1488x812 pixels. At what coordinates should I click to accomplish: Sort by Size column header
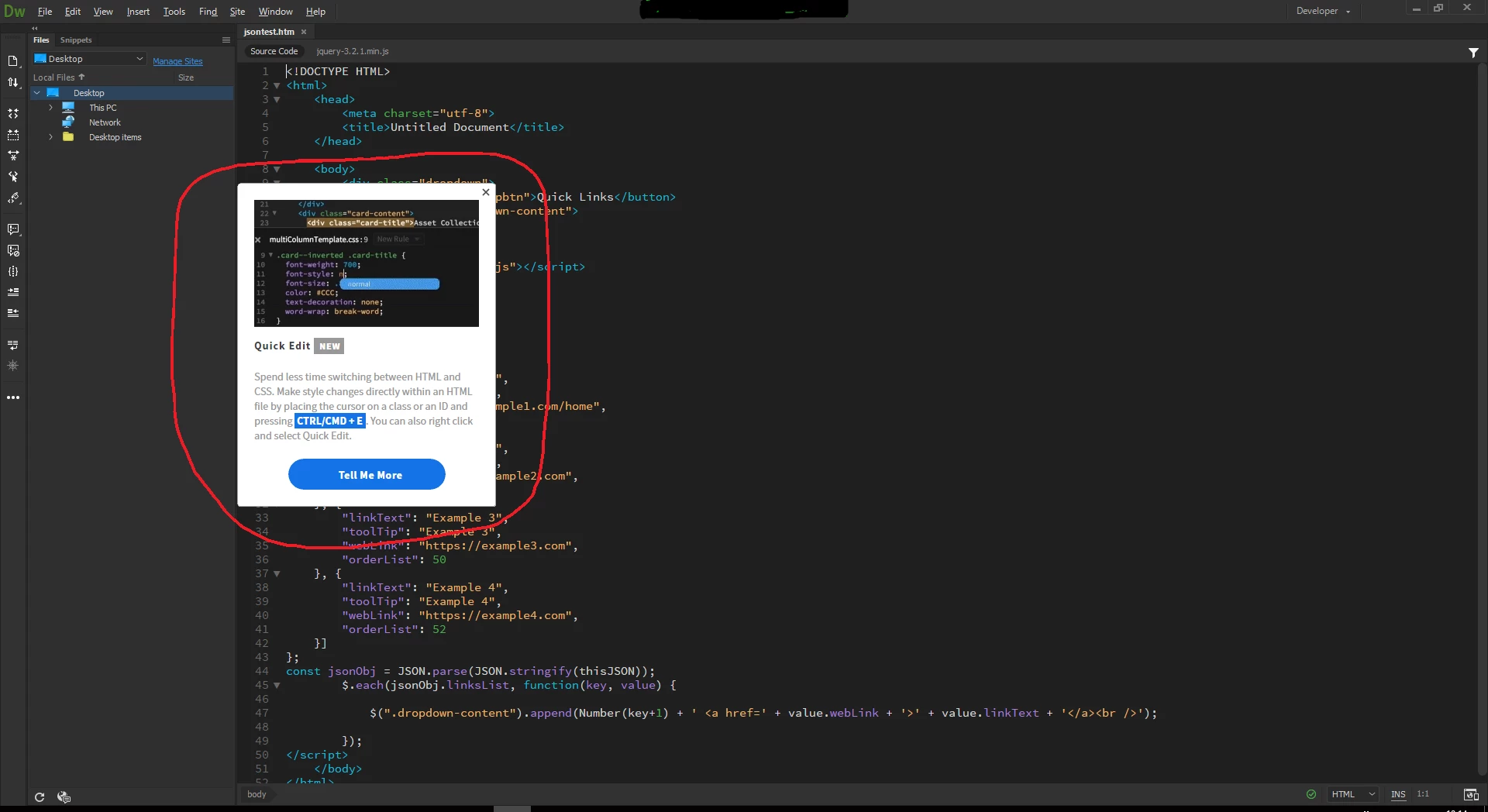click(186, 77)
